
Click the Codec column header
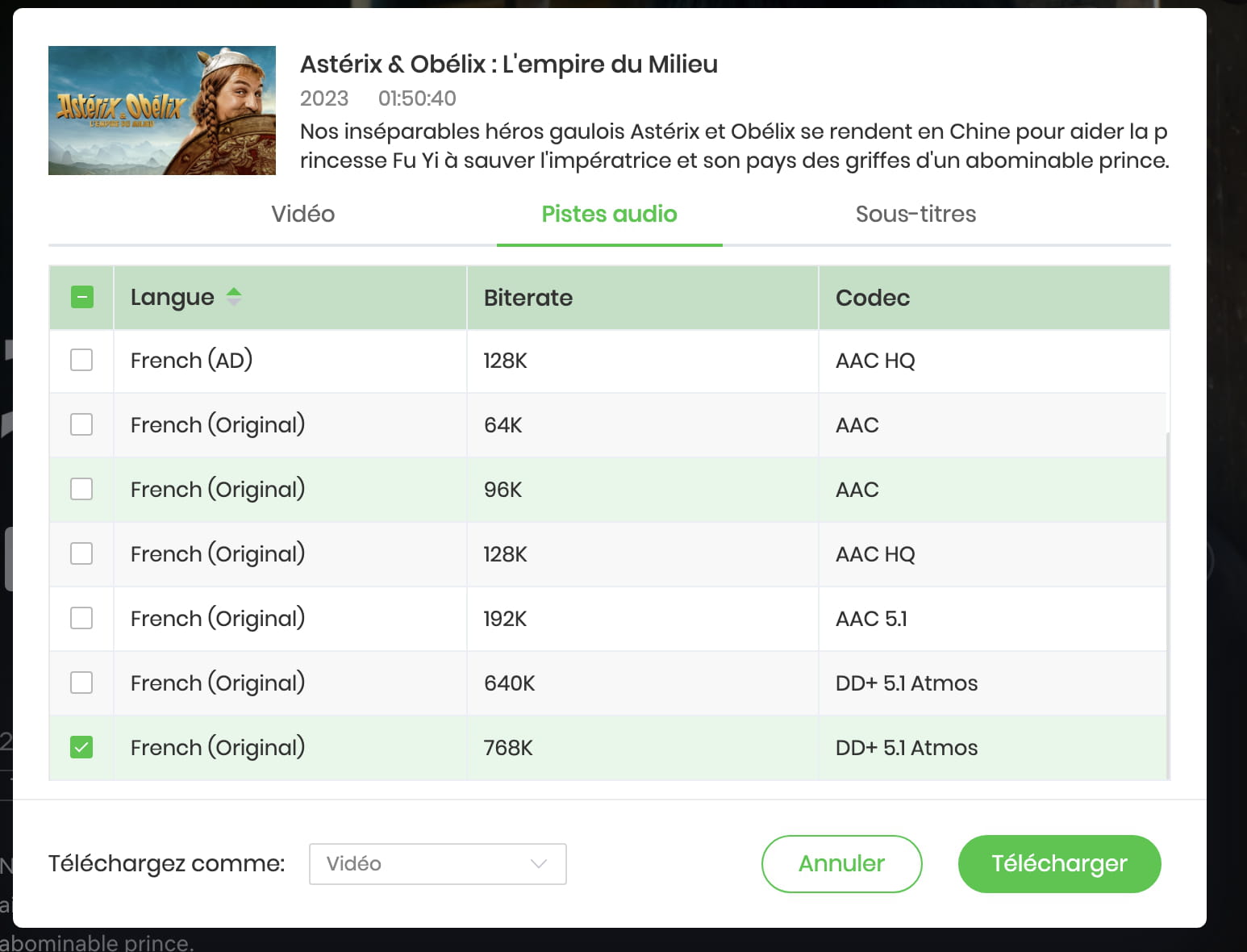click(873, 298)
